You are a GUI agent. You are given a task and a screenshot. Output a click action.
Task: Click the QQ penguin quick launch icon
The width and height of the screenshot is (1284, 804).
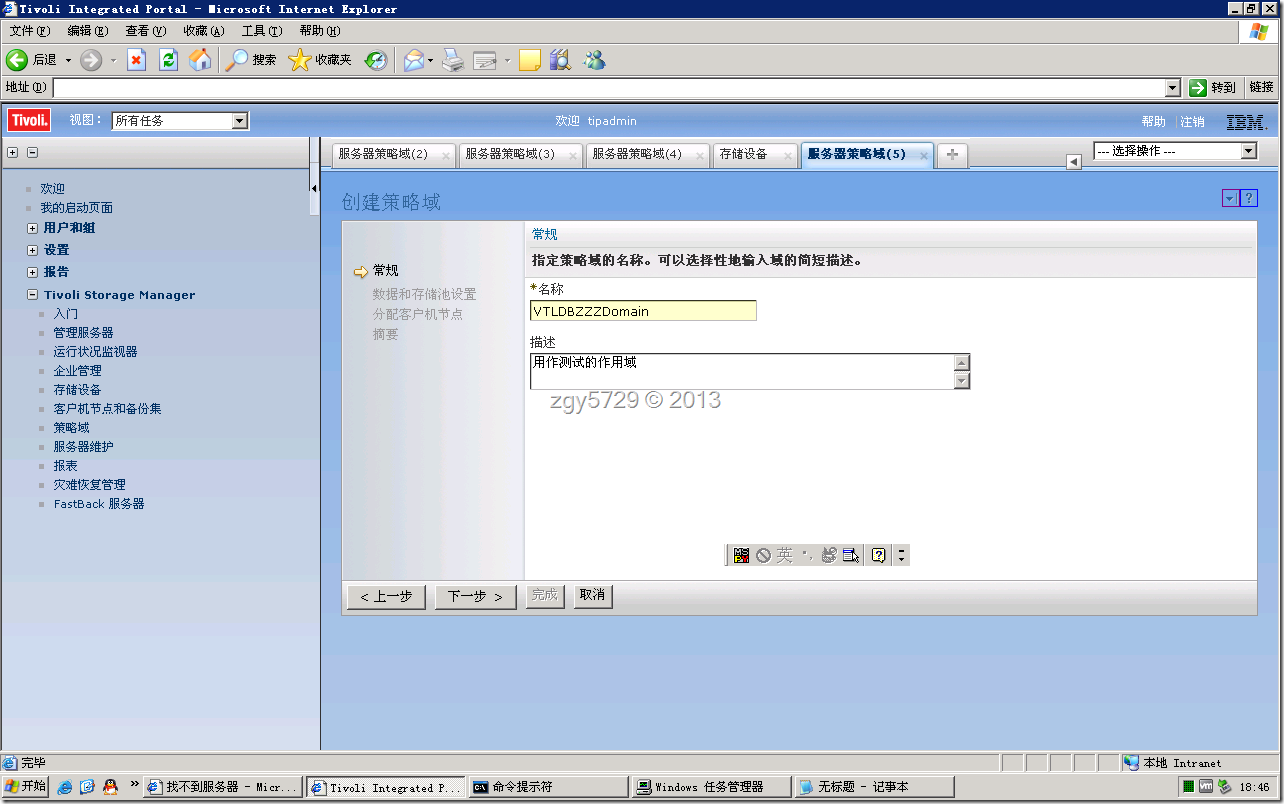[x=110, y=787]
